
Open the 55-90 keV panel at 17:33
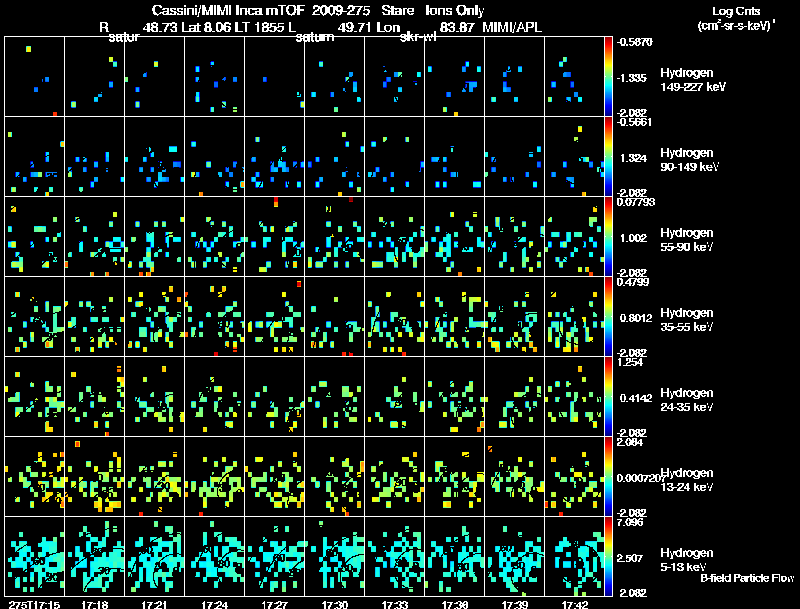[394, 237]
